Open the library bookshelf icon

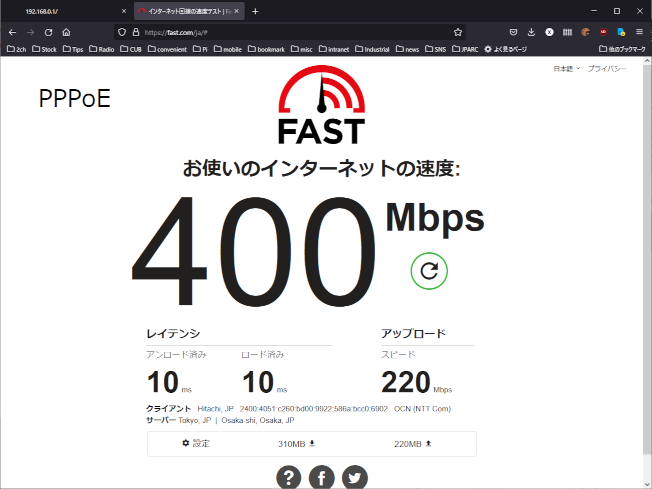[567, 32]
